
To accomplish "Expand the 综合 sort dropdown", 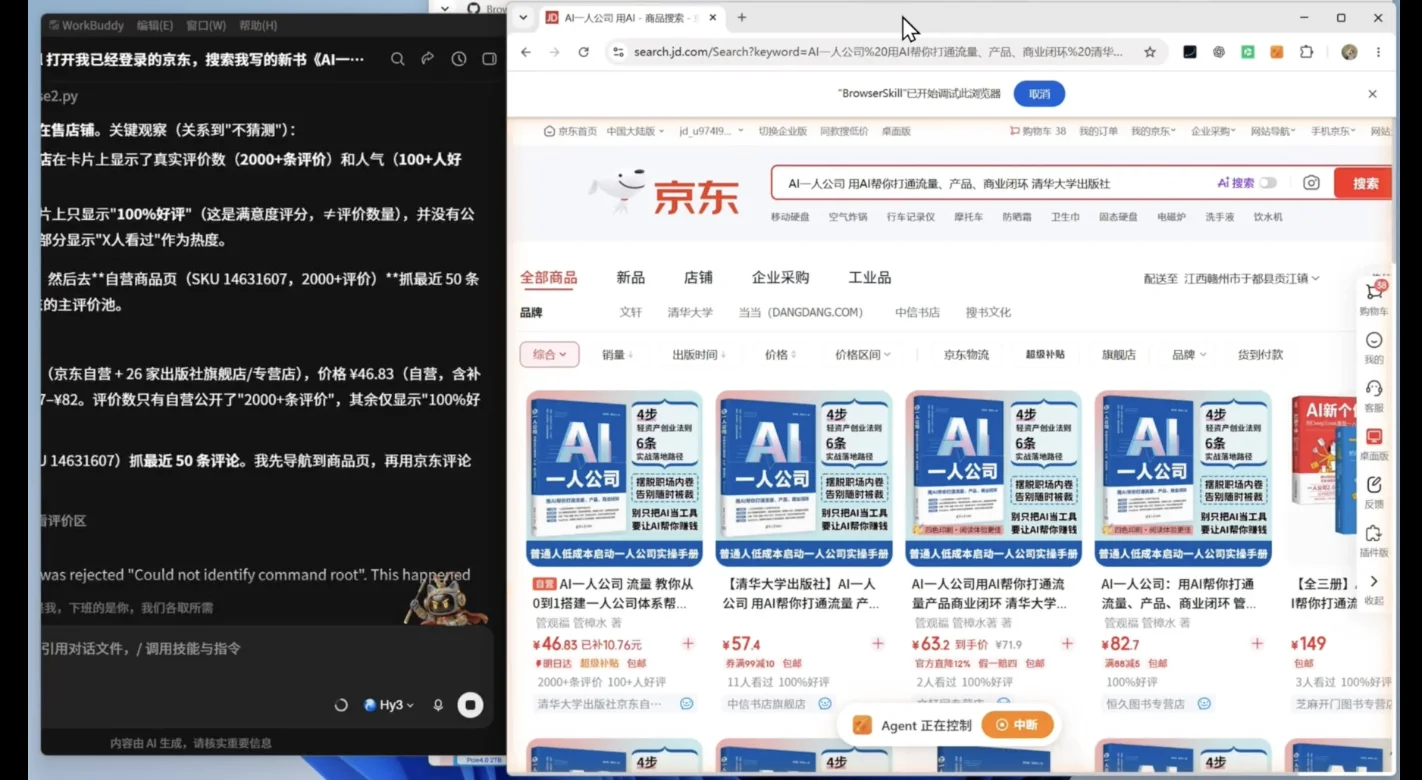I will point(549,354).
